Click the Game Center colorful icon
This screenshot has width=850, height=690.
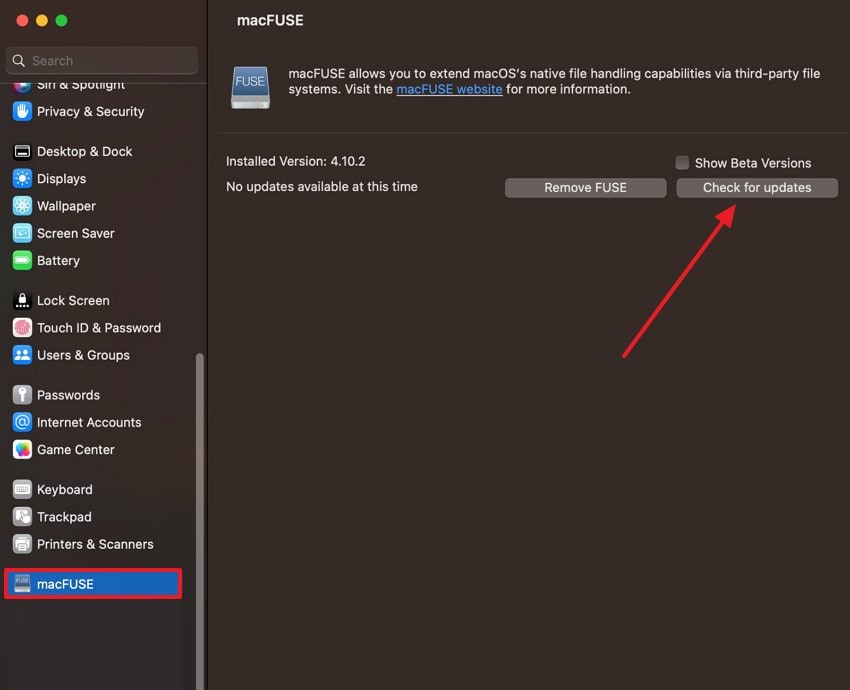tap(22, 450)
